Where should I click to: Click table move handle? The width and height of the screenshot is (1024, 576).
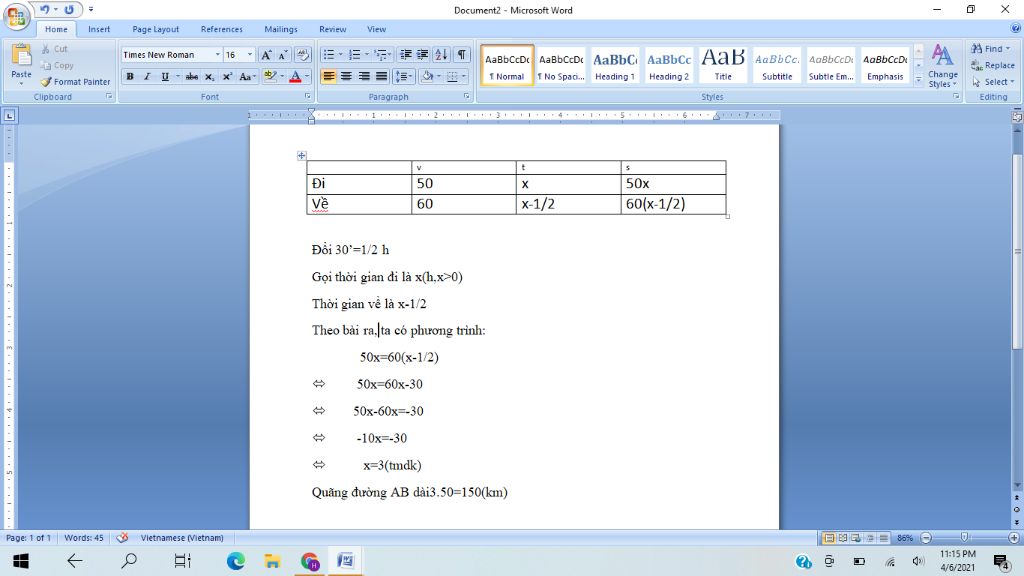click(301, 155)
